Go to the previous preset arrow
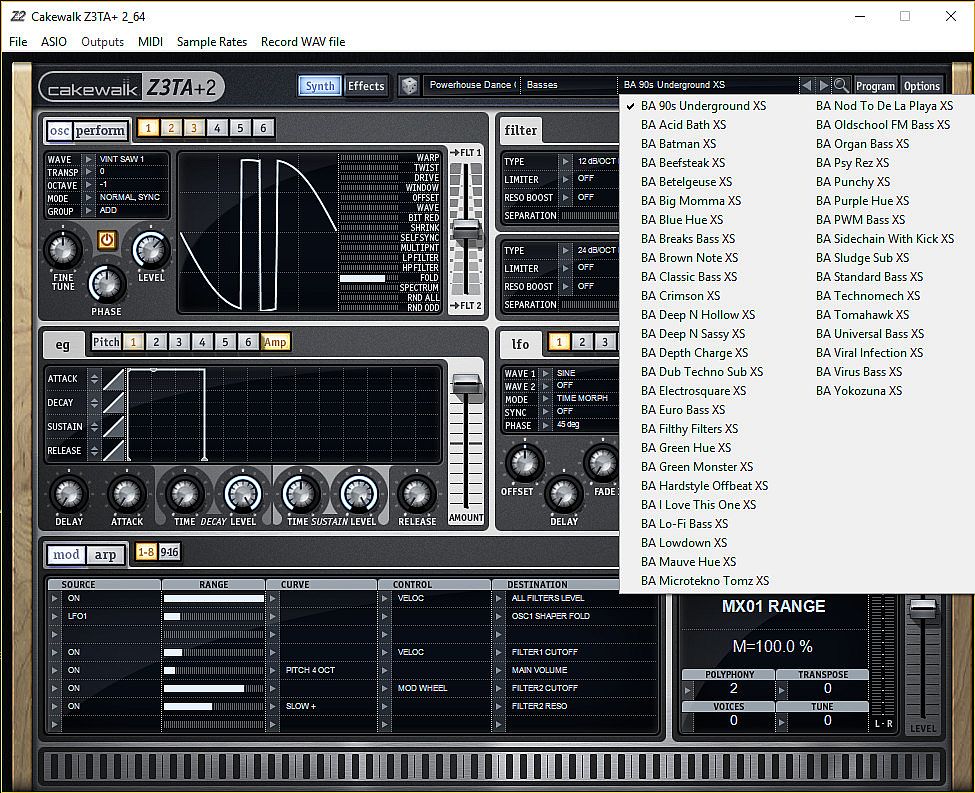Screen dimensions: 975x793 807,86
